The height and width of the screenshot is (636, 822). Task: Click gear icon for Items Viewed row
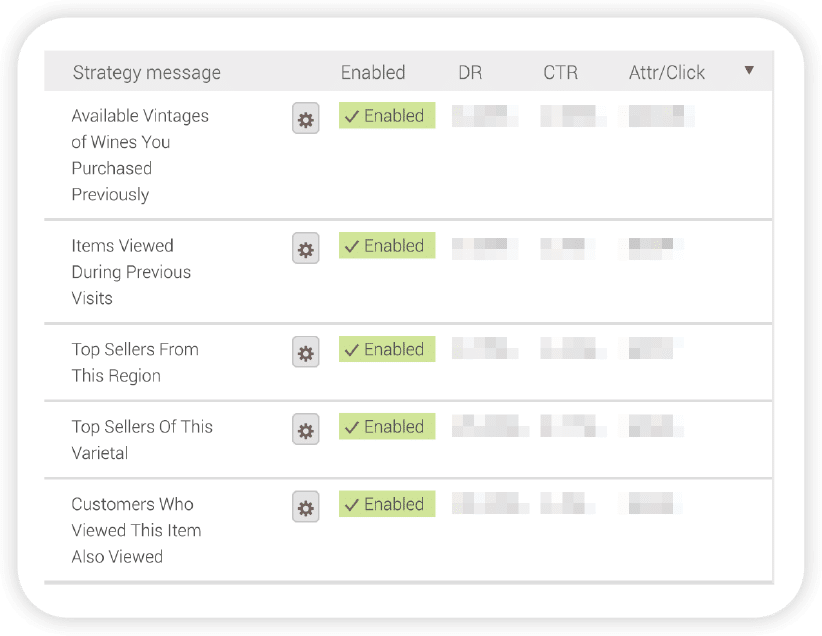306,249
